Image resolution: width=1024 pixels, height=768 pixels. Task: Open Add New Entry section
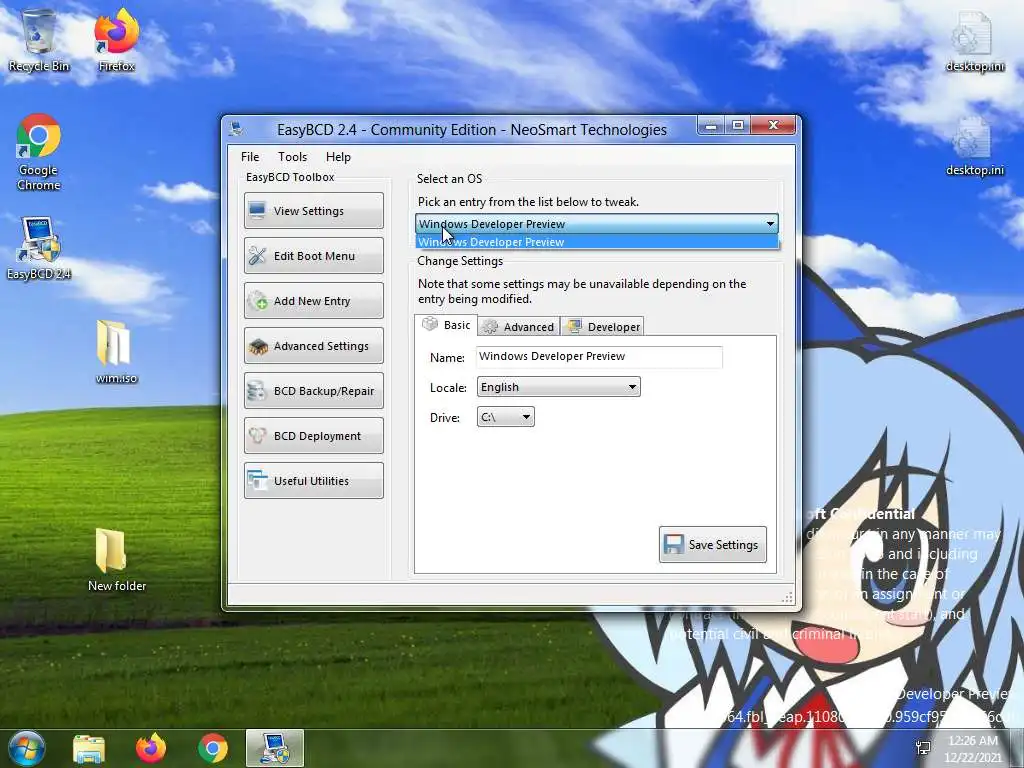click(313, 300)
